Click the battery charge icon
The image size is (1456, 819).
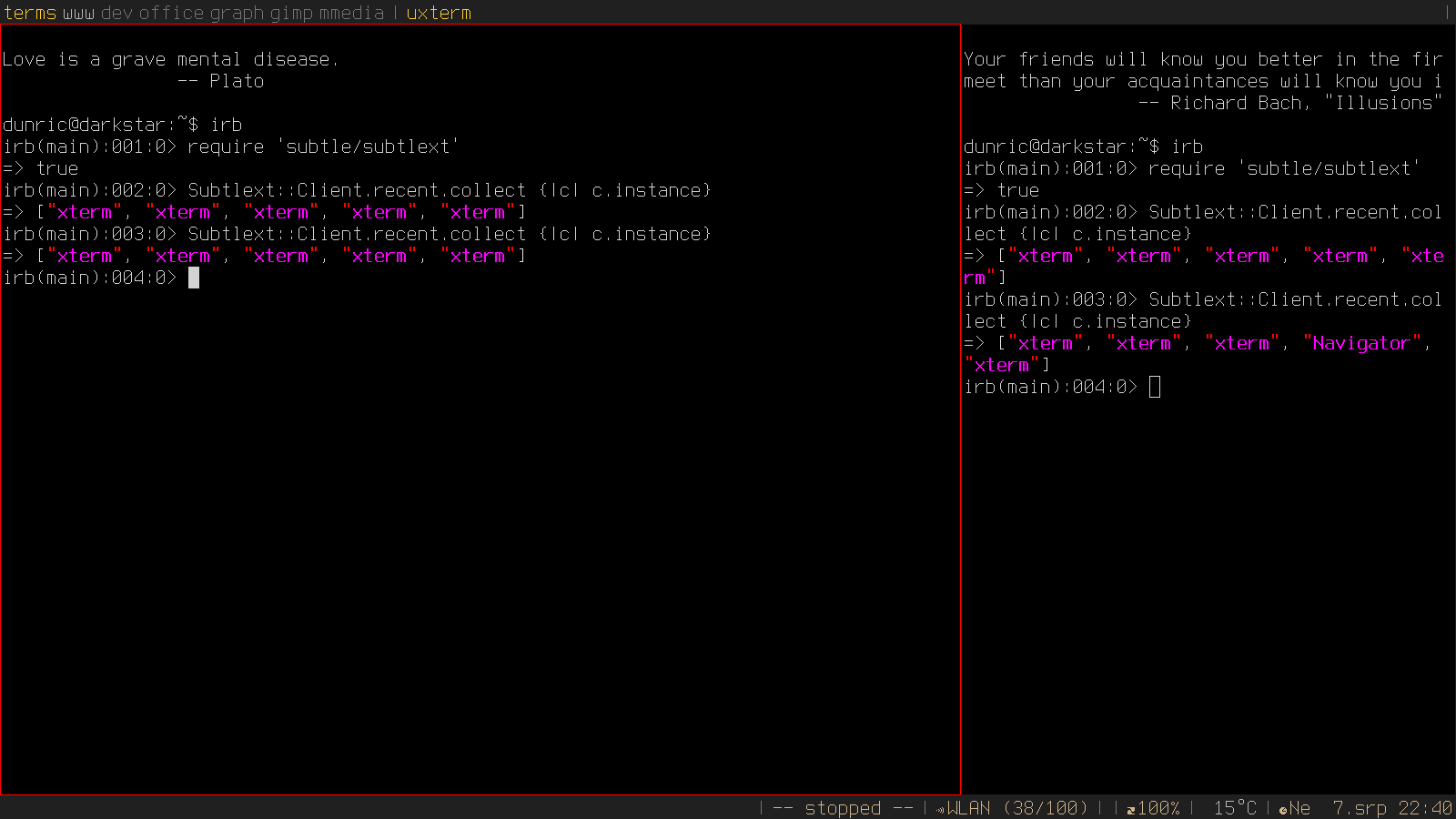coord(1131,809)
